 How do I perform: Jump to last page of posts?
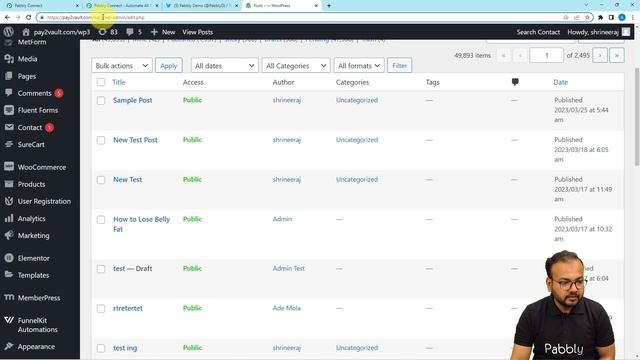click(x=617, y=55)
